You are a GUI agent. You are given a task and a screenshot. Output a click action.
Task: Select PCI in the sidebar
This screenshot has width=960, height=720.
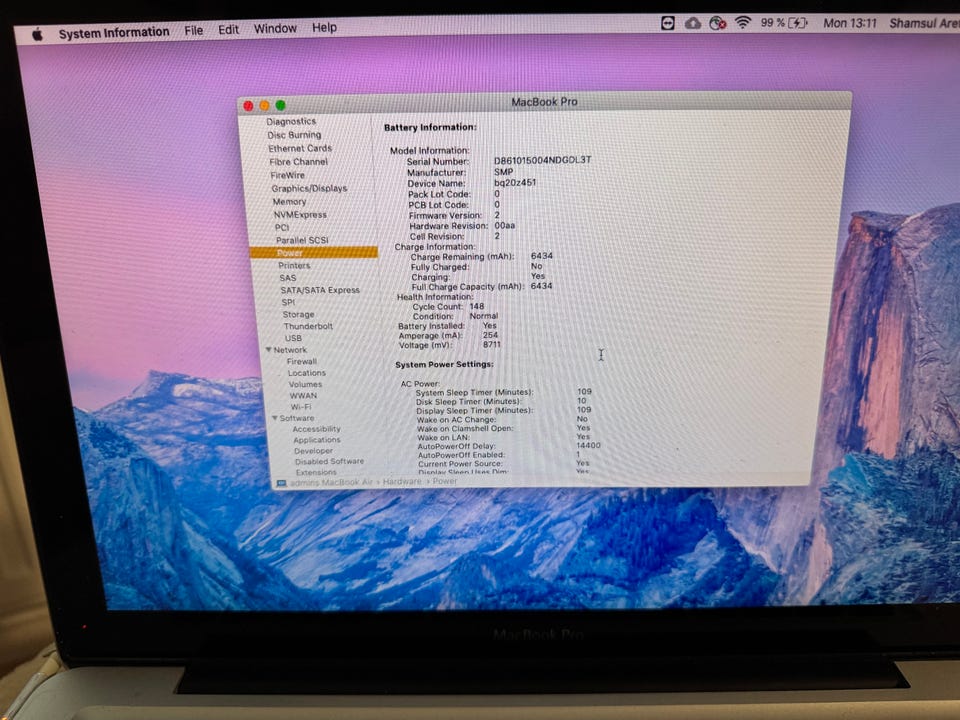(x=282, y=227)
